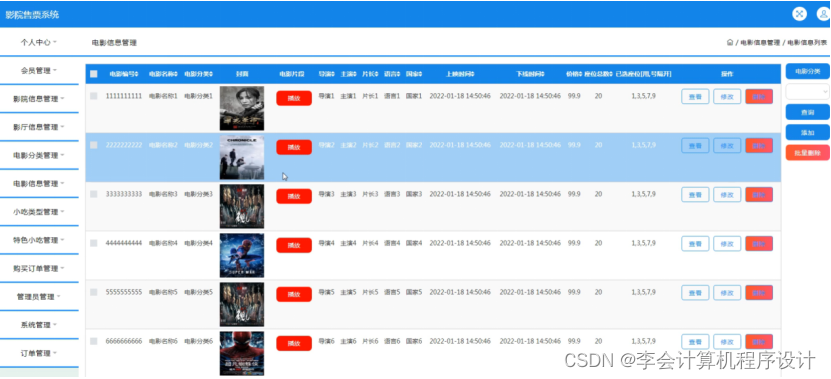
Task: Expand the 小吃类型管理 sidebar menu
Action: click(x=39, y=212)
